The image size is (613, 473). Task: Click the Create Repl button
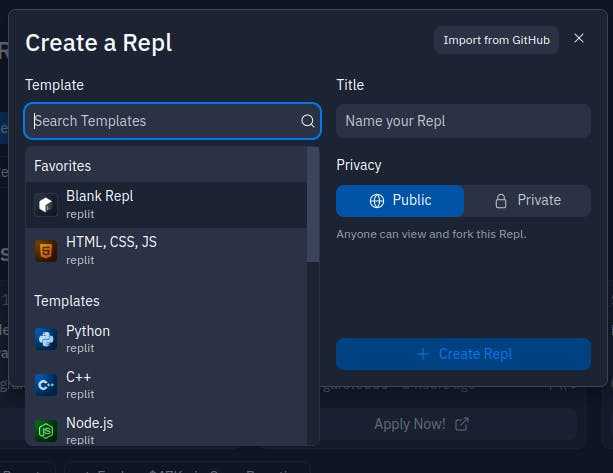coord(463,354)
